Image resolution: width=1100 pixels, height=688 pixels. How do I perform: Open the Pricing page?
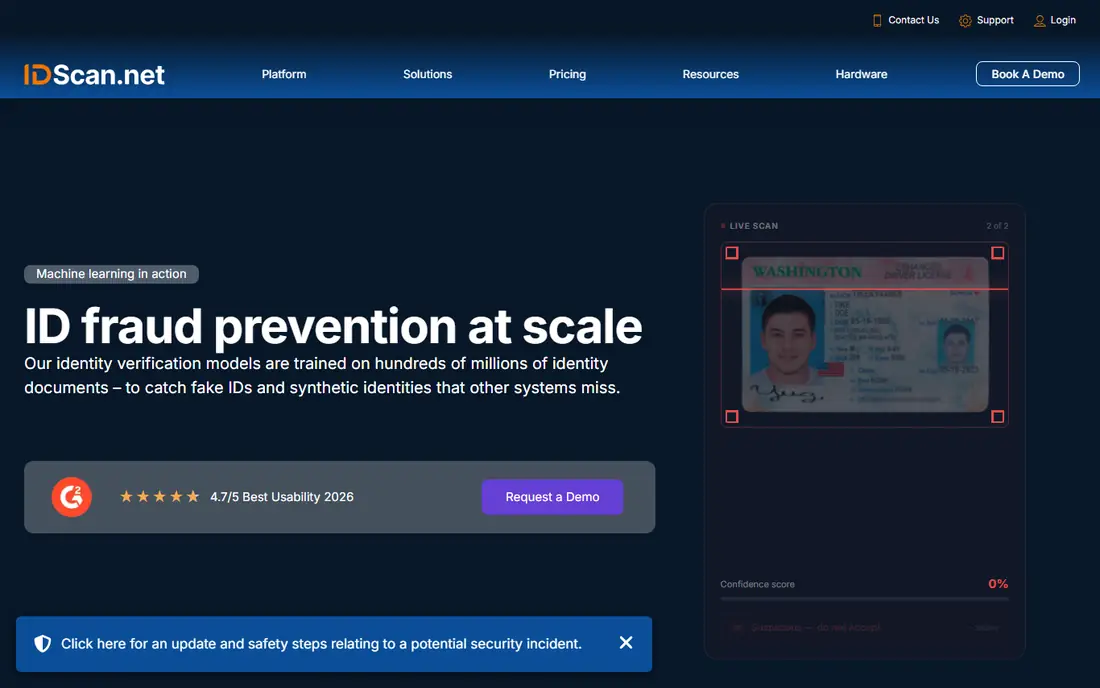point(567,74)
